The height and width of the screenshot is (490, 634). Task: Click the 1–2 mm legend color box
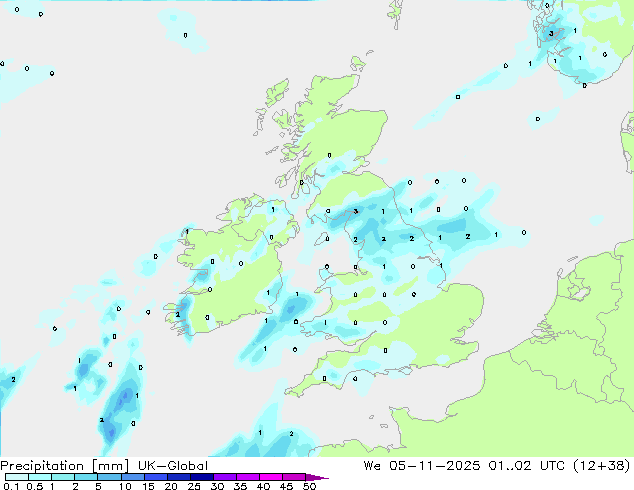click(x=63, y=477)
